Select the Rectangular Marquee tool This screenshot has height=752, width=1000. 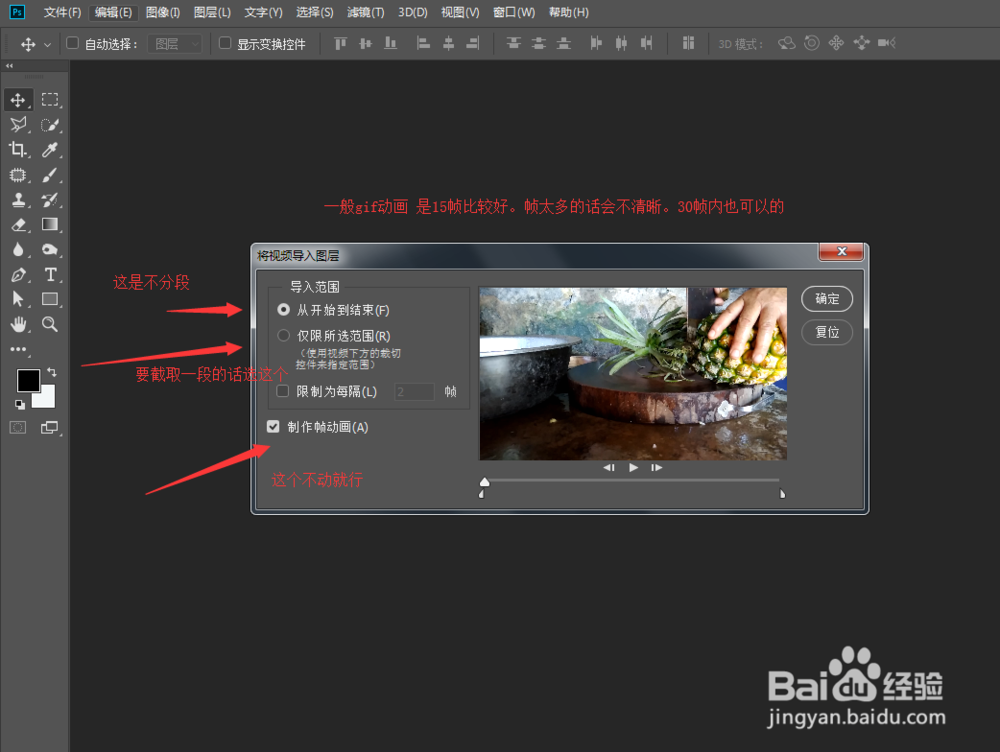50,100
